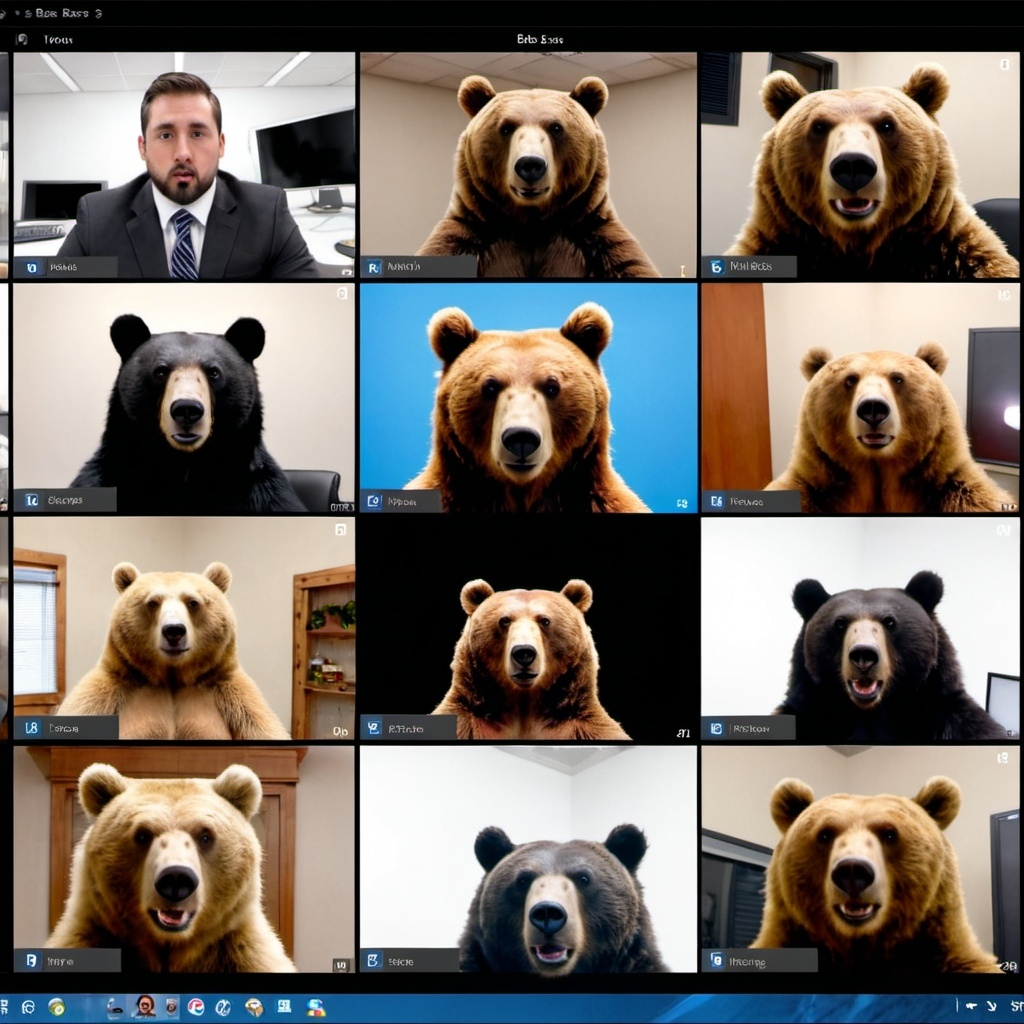Click the black bear participant's name label
This screenshot has width=1024, height=1024.
click(x=65, y=499)
